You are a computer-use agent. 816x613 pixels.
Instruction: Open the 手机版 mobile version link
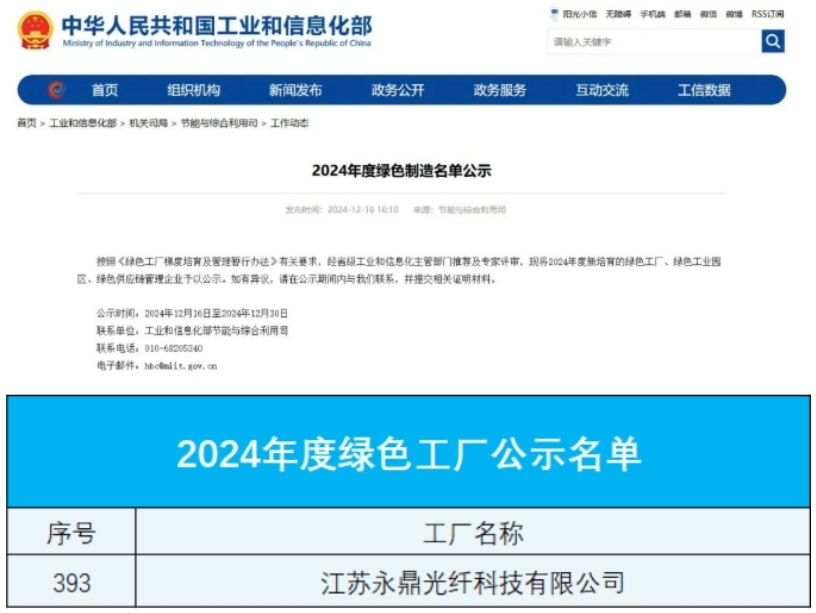[x=653, y=14]
